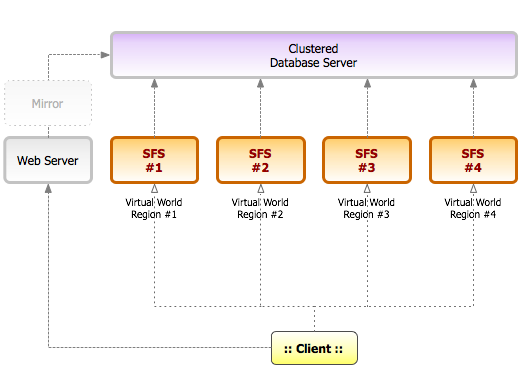This screenshot has height=378, width=532.
Task: Click the Virtual World Region #3 label
Action: tap(366, 208)
